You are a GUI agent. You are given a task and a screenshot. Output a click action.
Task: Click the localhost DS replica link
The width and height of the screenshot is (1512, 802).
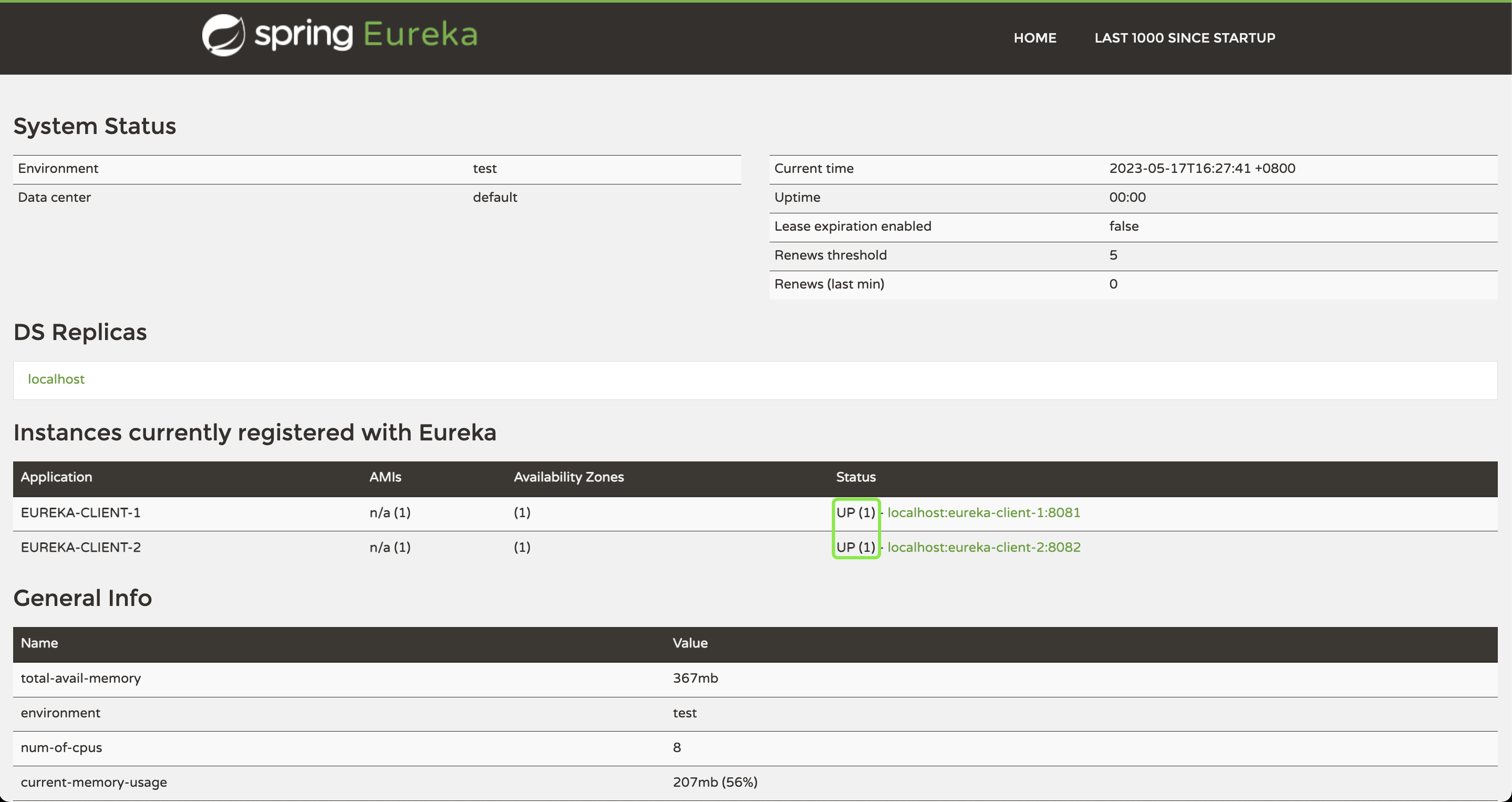pyautogui.click(x=56, y=379)
